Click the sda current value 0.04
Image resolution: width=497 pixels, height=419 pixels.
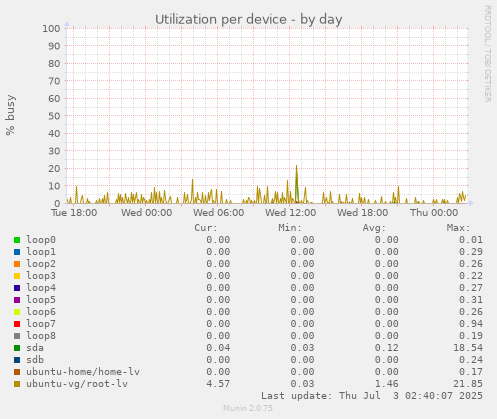(x=218, y=348)
